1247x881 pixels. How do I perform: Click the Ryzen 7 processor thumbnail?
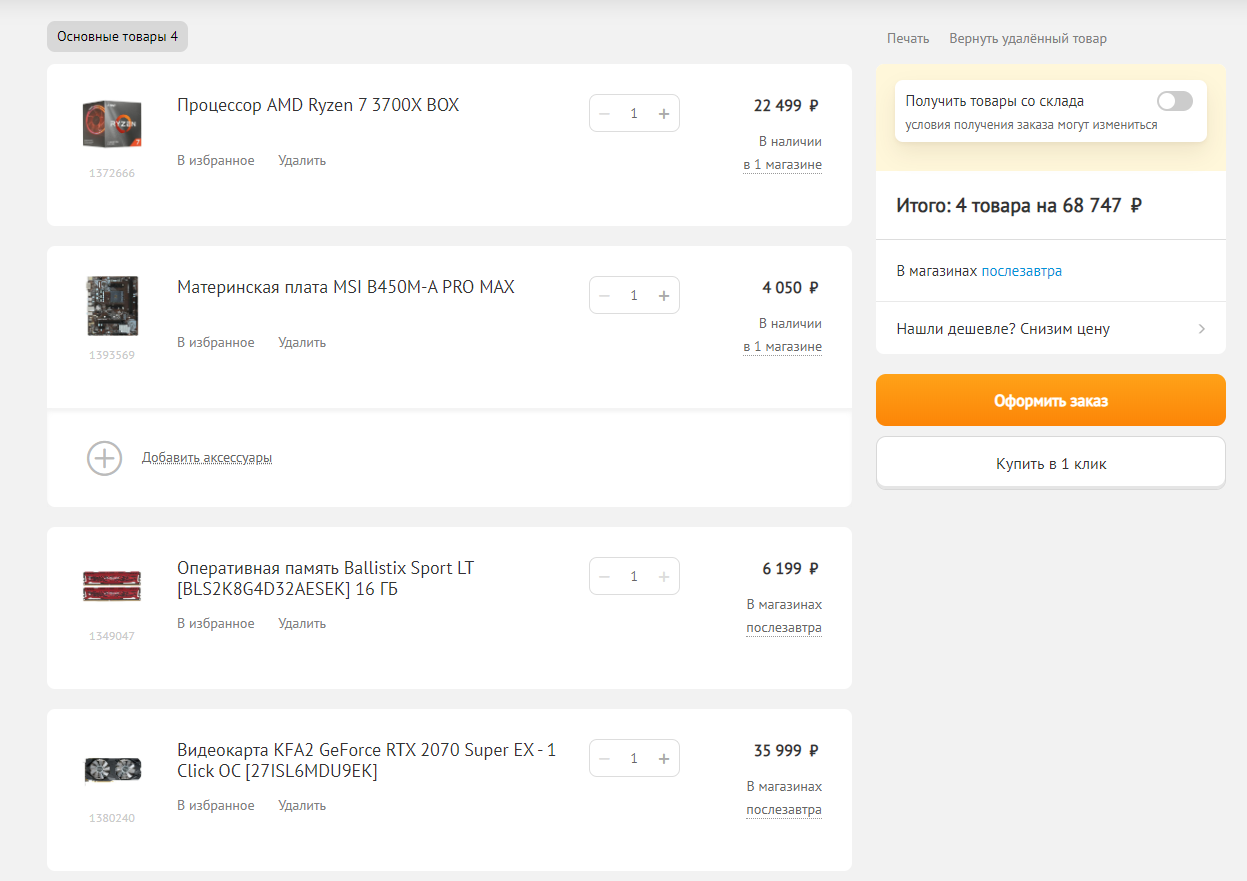point(112,124)
